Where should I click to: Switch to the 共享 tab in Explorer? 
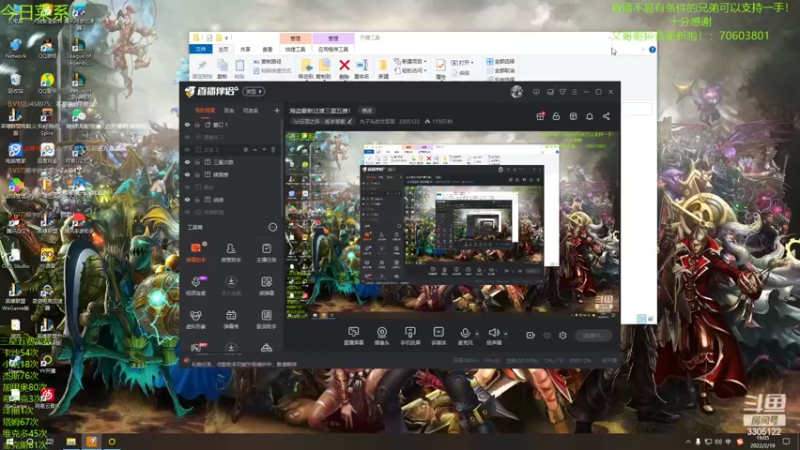pos(245,49)
